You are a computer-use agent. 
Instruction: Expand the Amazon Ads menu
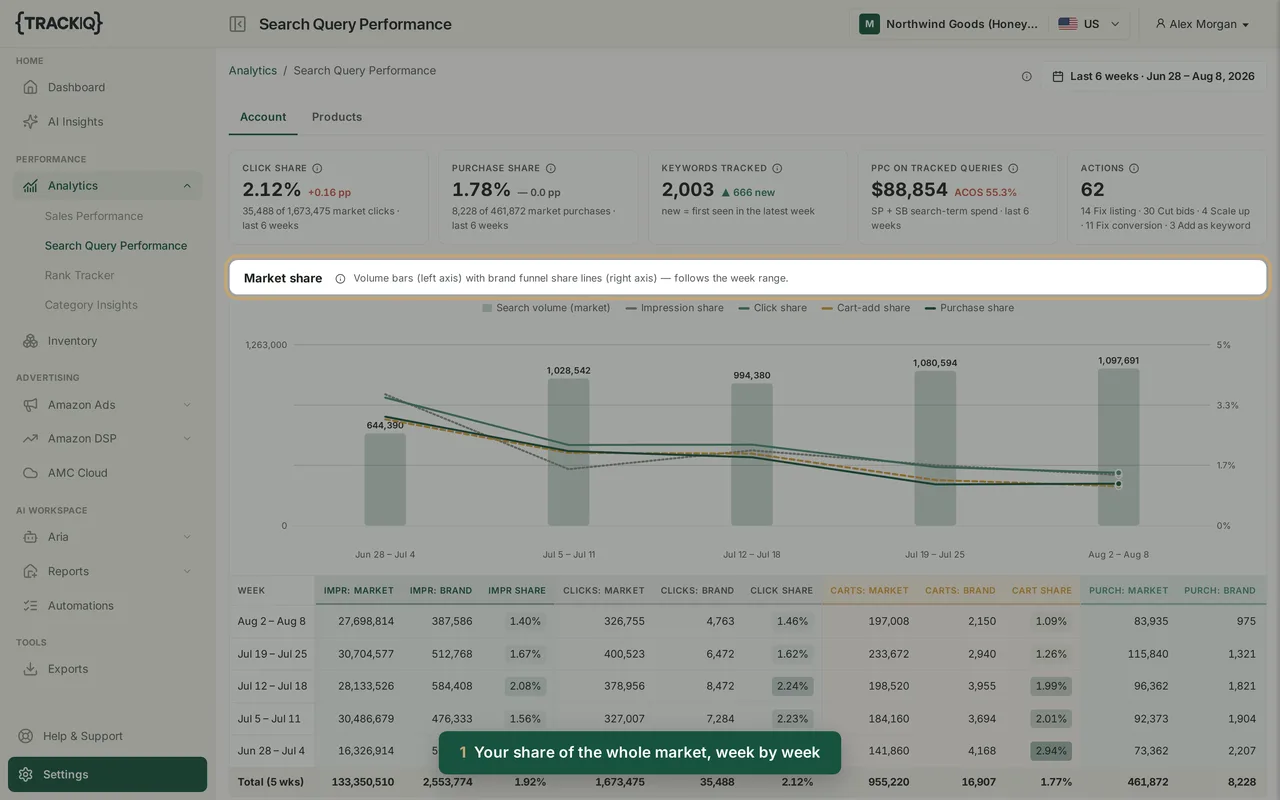click(x=187, y=405)
